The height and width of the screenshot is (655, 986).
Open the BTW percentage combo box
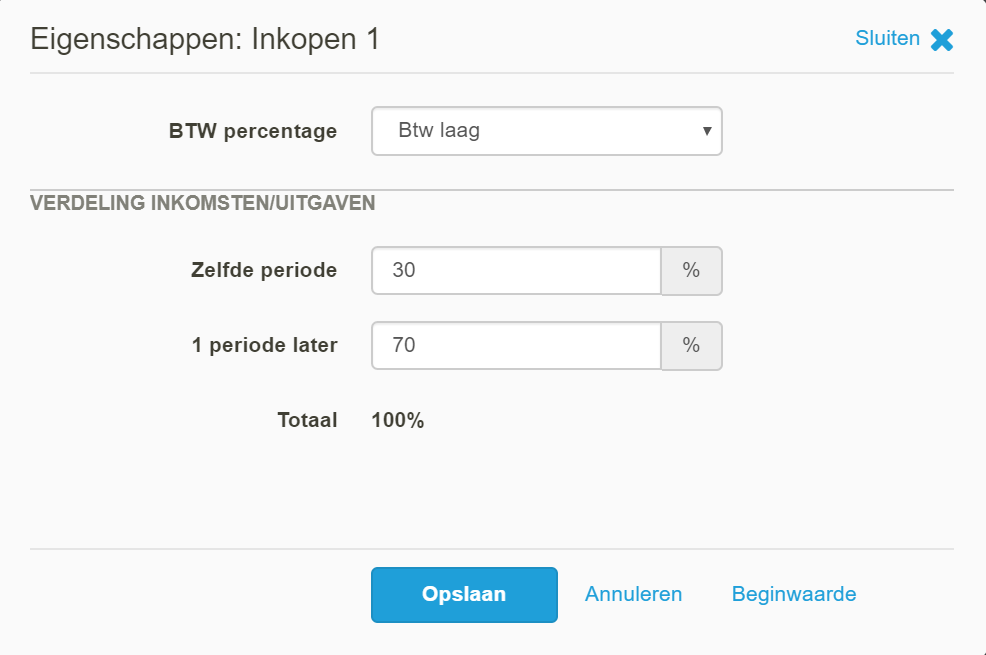(546, 131)
